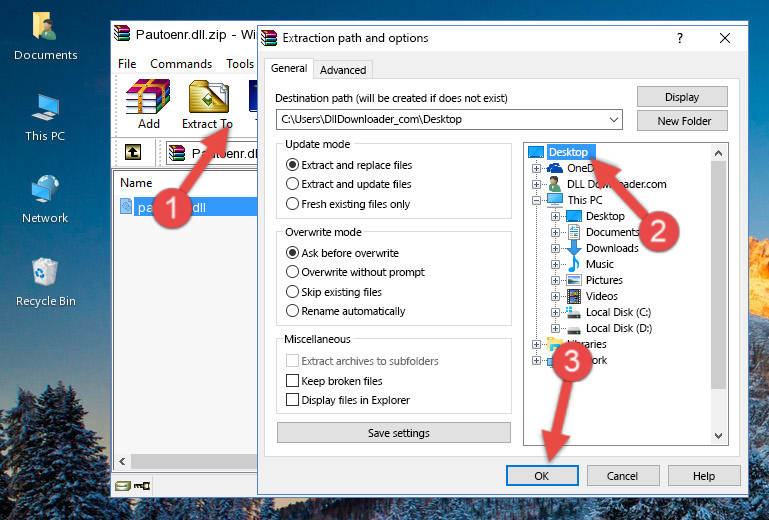
Task: Expand the Downloads tree node
Action: click(555, 248)
